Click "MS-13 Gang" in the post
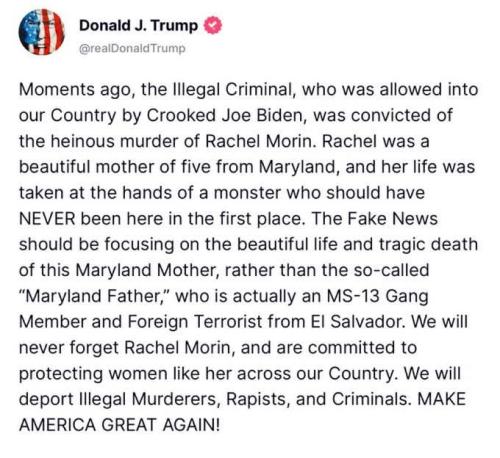 tap(377, 296)
